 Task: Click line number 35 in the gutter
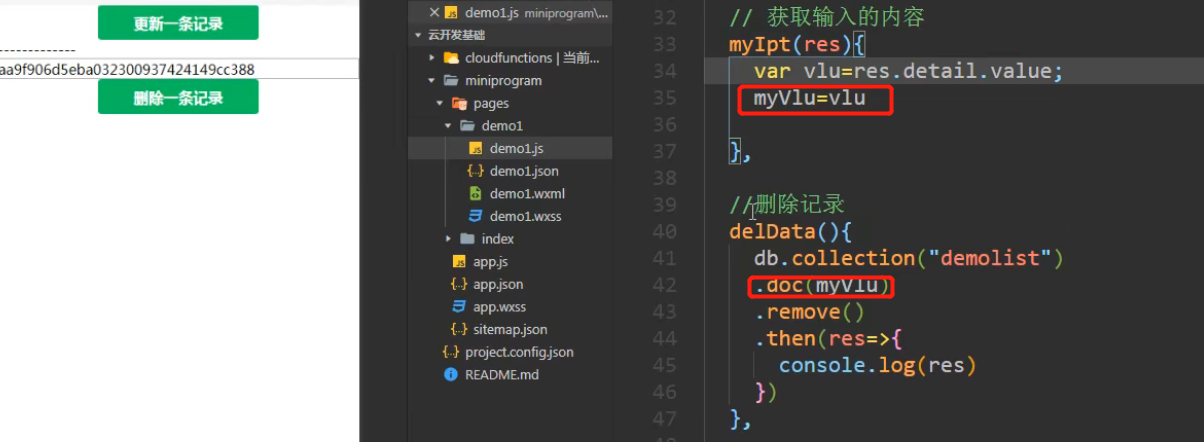(664, 98)
